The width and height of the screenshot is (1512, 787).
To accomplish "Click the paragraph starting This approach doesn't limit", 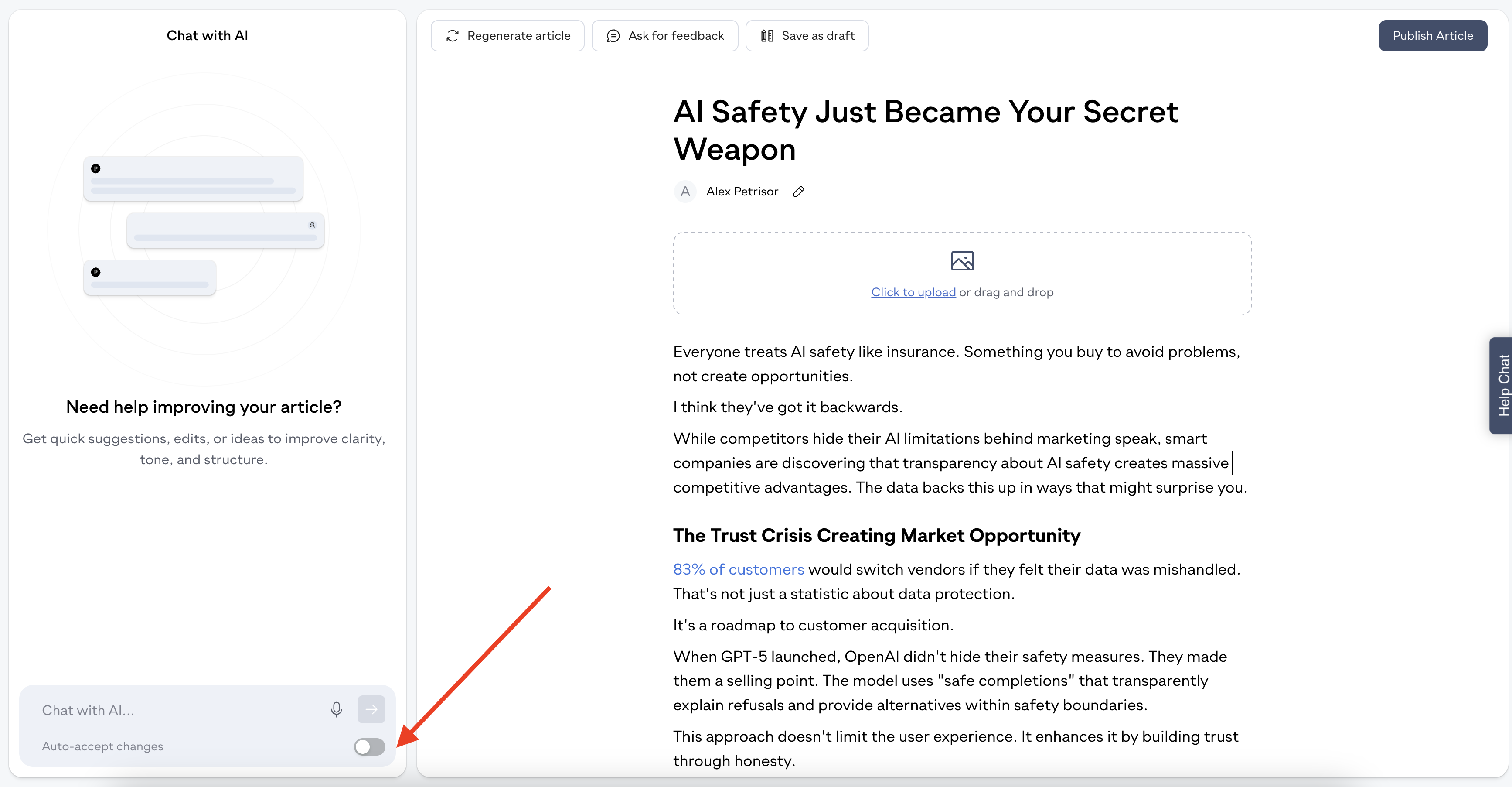I will click(x=956, y=748).
